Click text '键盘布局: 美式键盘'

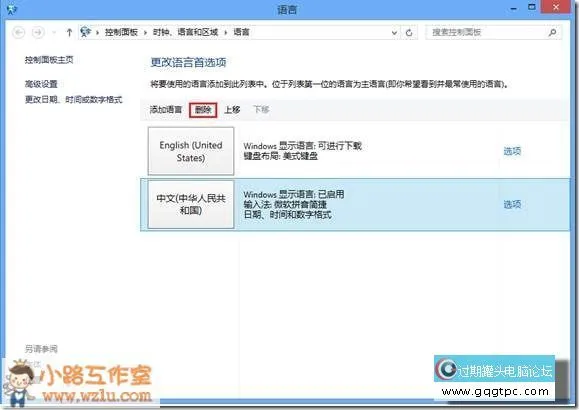(281, 157)
